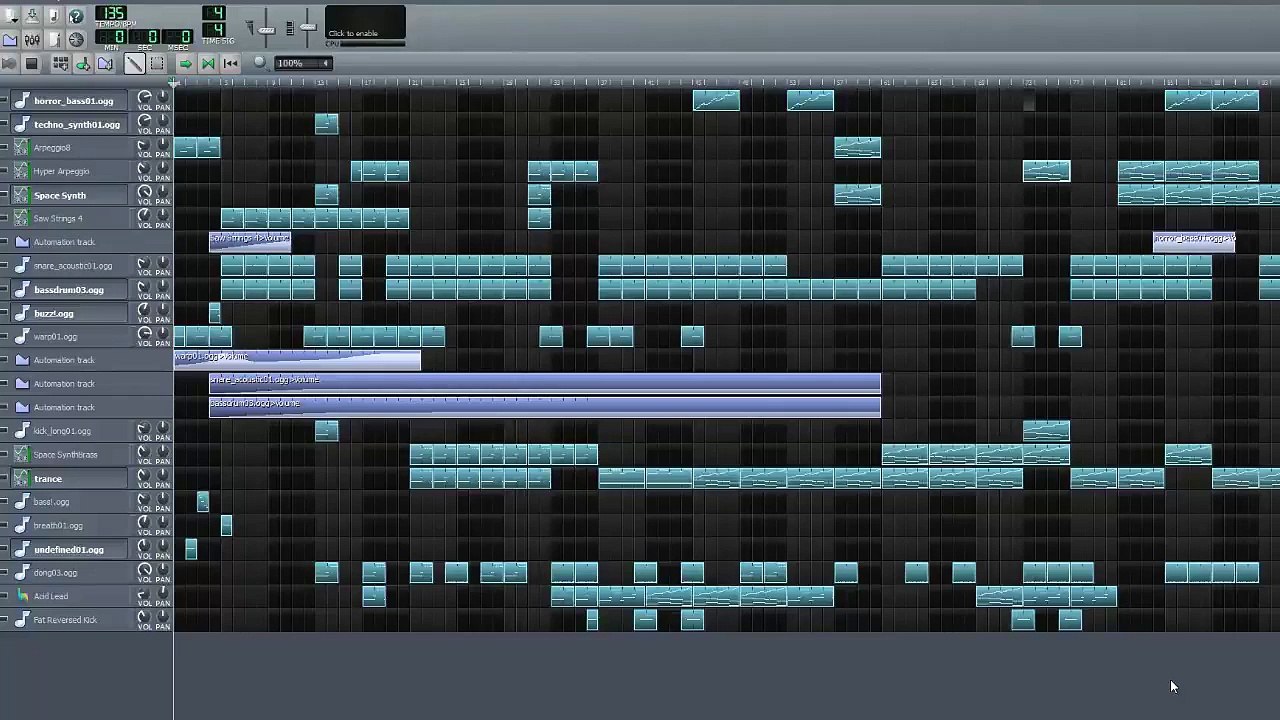This screenshot has width=1280, height=720.
Task: Click the Saw Strings 4 instrument icon
Action: pos(22,219)
